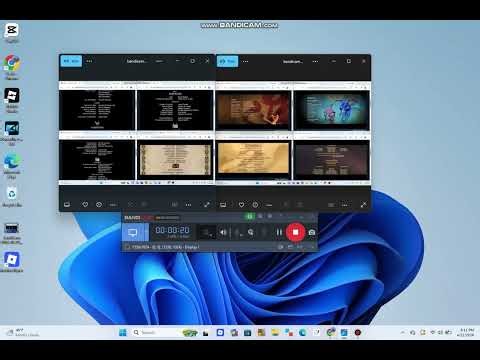This screenshot has height=360, width=480.
Task: Open the Roblox Studio desktop shortcut
Action: tap(12, 100)
